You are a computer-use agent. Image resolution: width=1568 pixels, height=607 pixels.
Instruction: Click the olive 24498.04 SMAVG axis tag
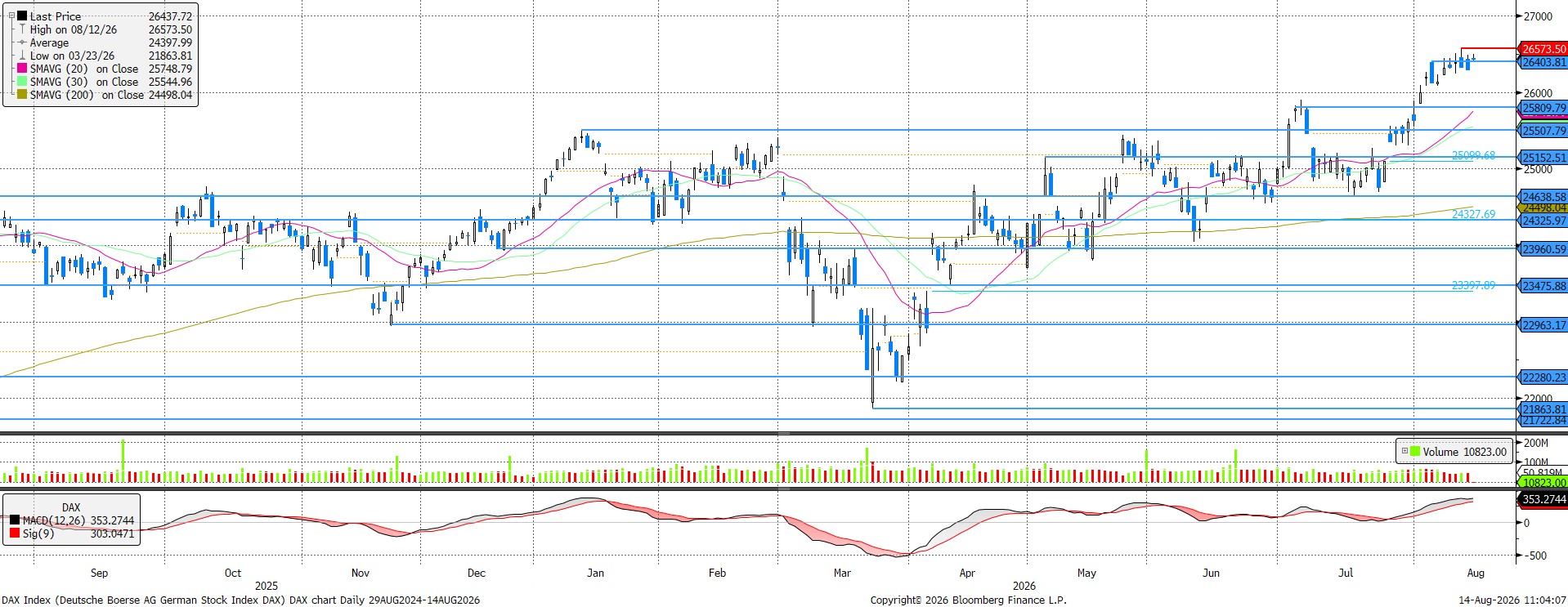(x=1543, y=208)
